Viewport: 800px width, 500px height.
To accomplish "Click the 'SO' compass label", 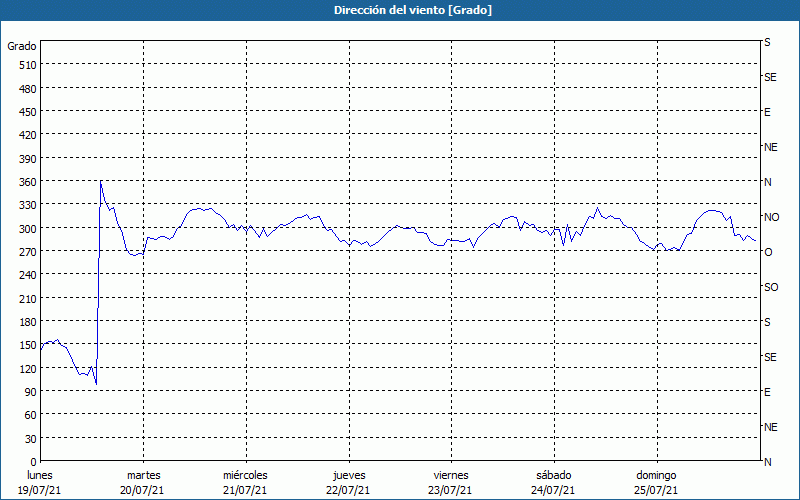I will click(x=771, y=287).
